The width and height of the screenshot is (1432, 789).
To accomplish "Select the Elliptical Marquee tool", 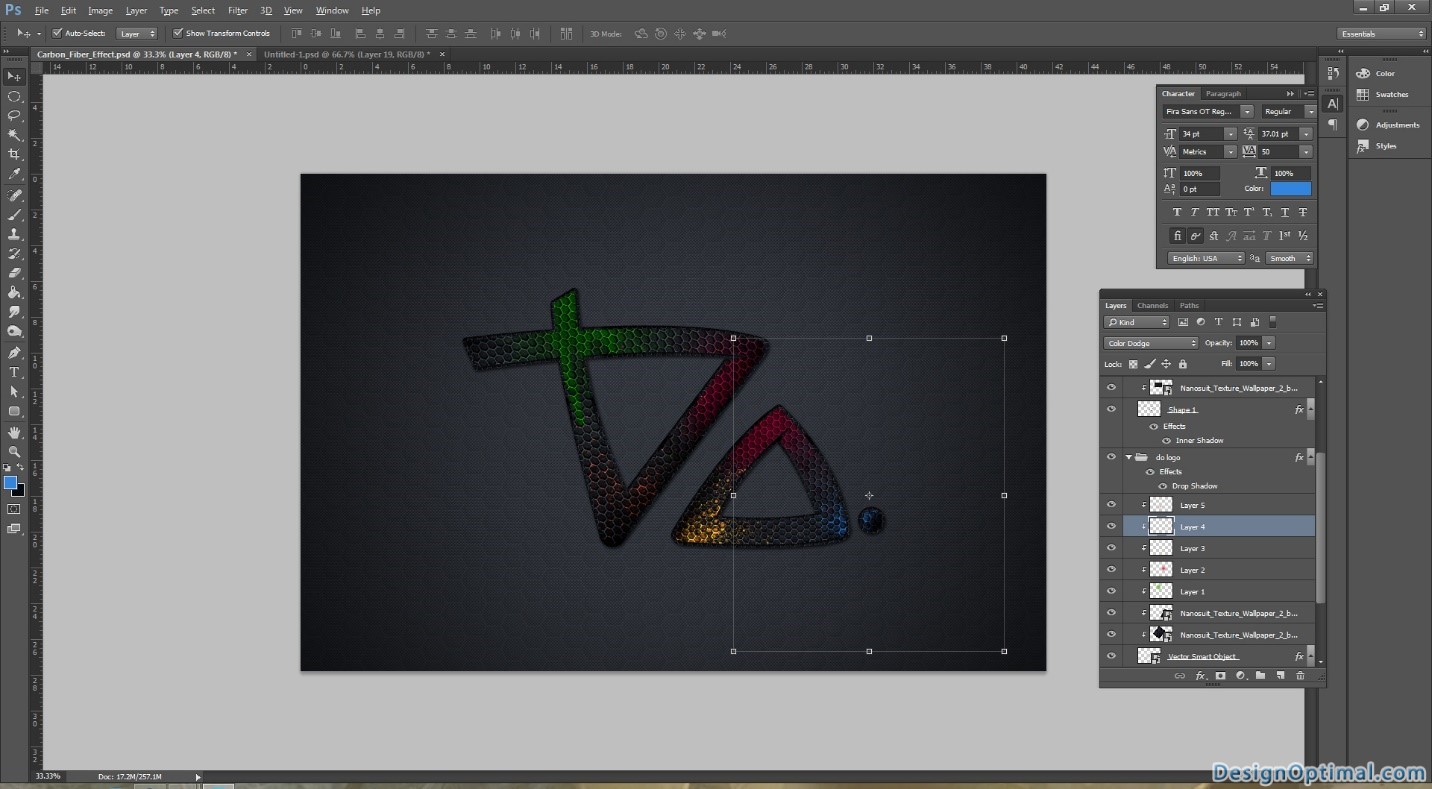I will (x=14, y=97).
